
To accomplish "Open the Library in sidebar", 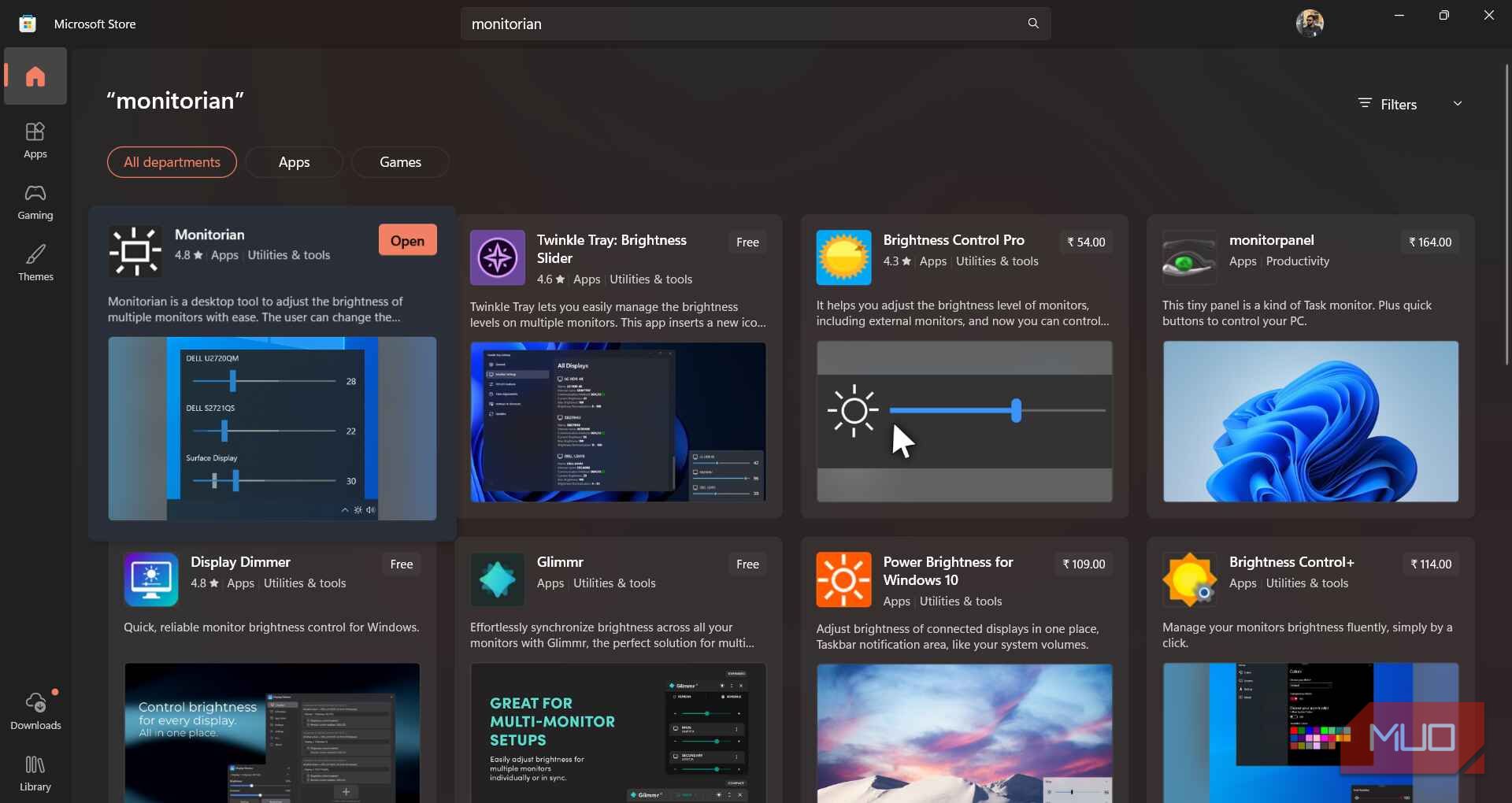I will pos(35,773).
